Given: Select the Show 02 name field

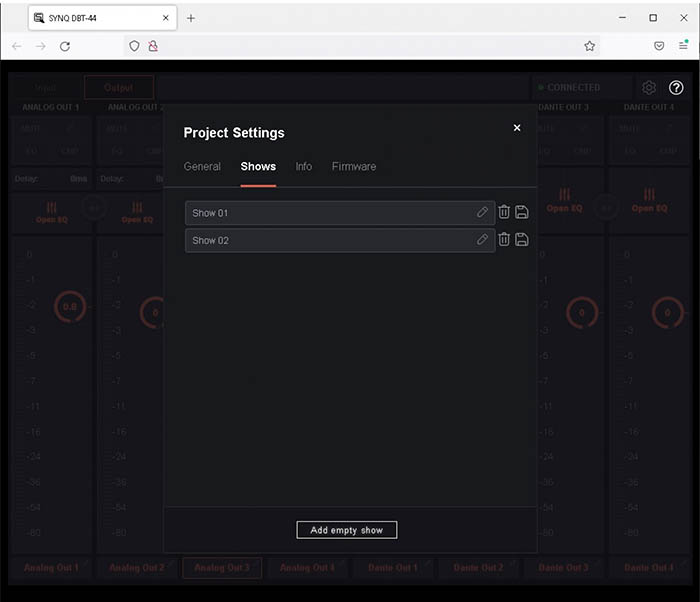Looking at the screenshot, I should 330,240.
